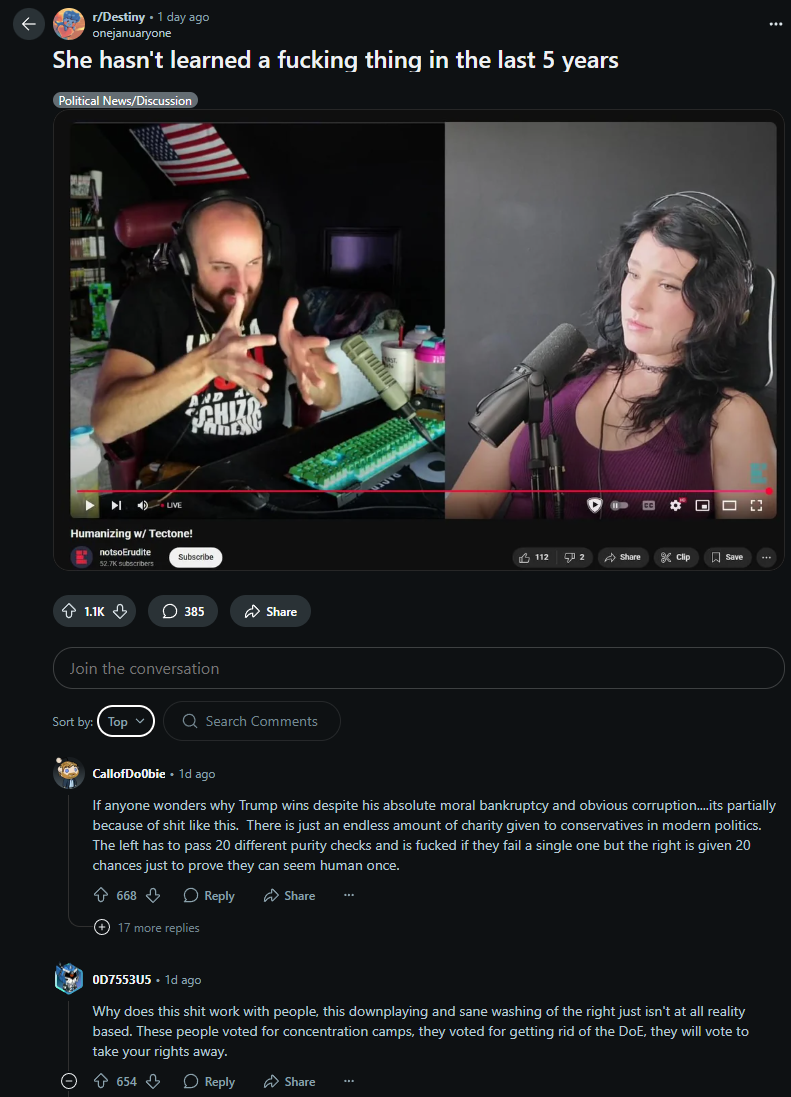Upvote CallofDo0bie's comment

[x=101, y=896]
